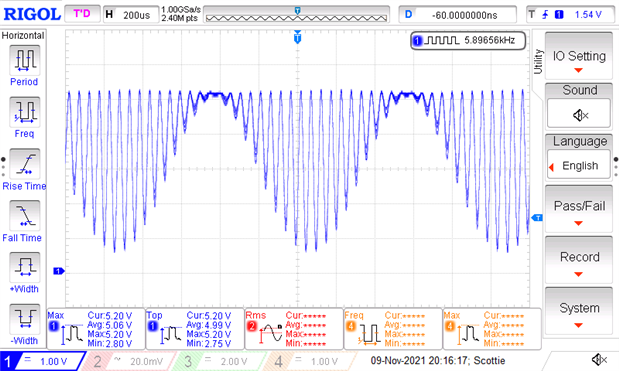Select channel 4 tab showing 1.00 V
Image resolution: width=619 pixels, height=371 pixels.
point(310,361)
